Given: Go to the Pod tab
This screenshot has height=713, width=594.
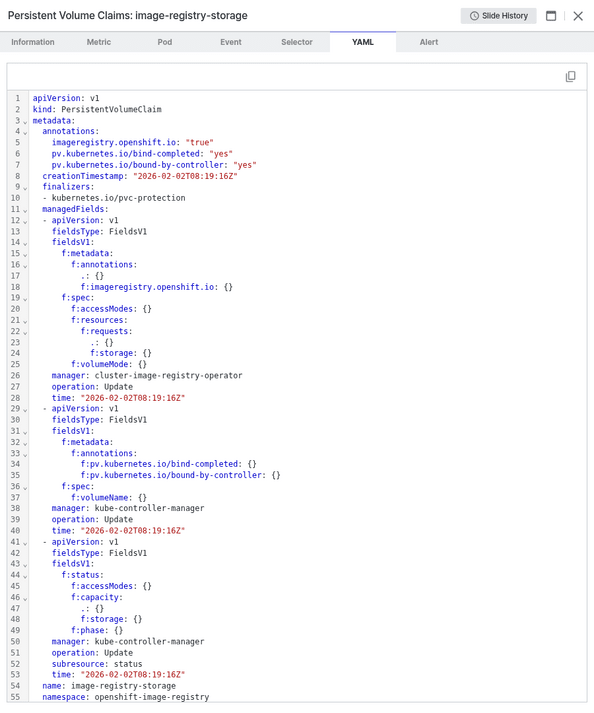Looking at the screenshot, I should 165,42.
